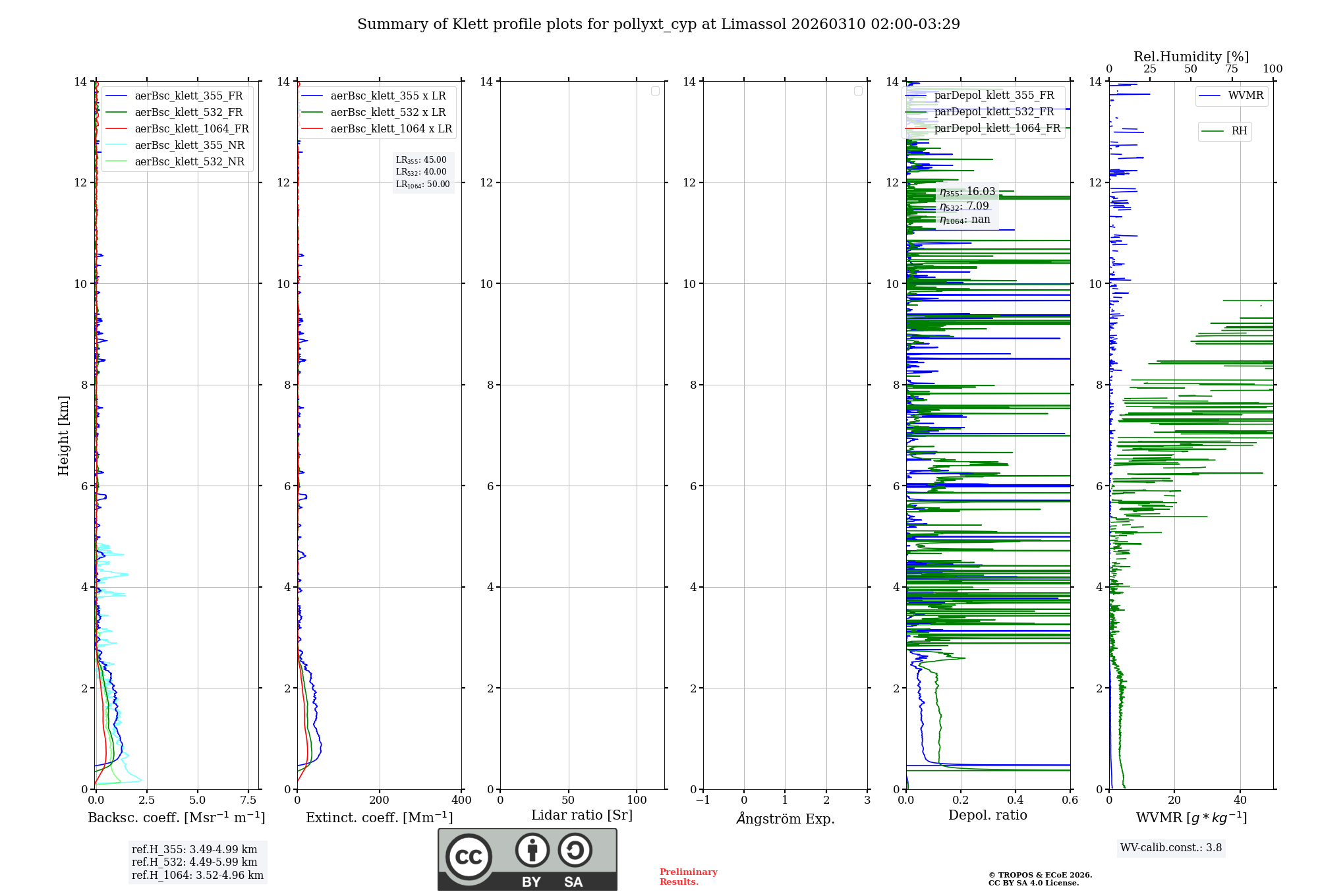
Task: Click the LR values annotation box
Action: pos(422,172)
